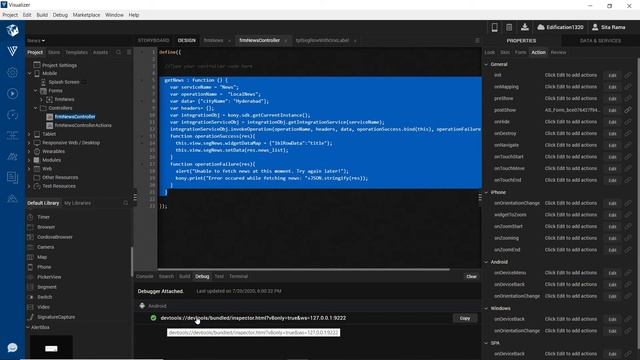Click the link icon for the init action

coord(628,75)
